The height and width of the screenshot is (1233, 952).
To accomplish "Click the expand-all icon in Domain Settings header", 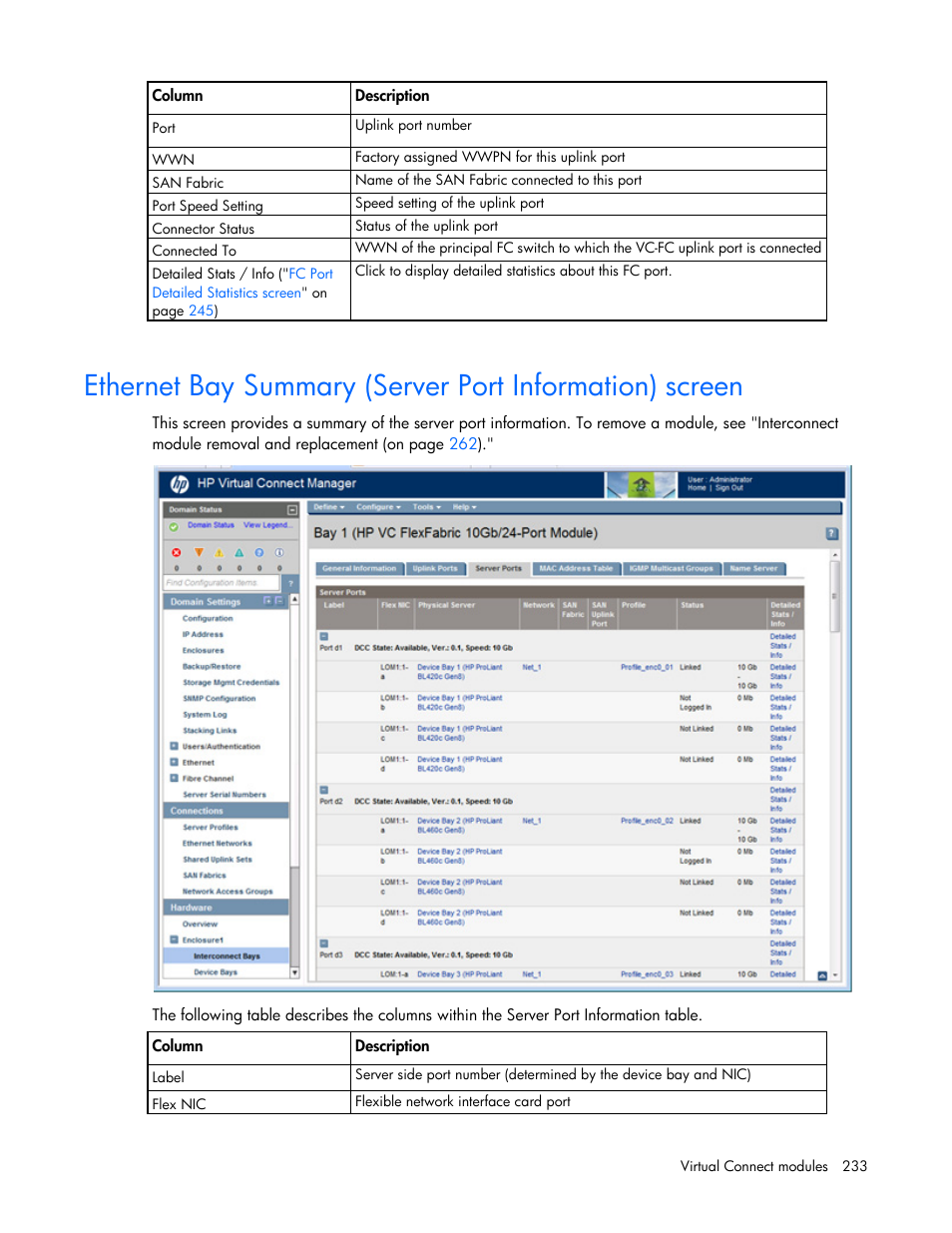I will [x=267, y=601].
